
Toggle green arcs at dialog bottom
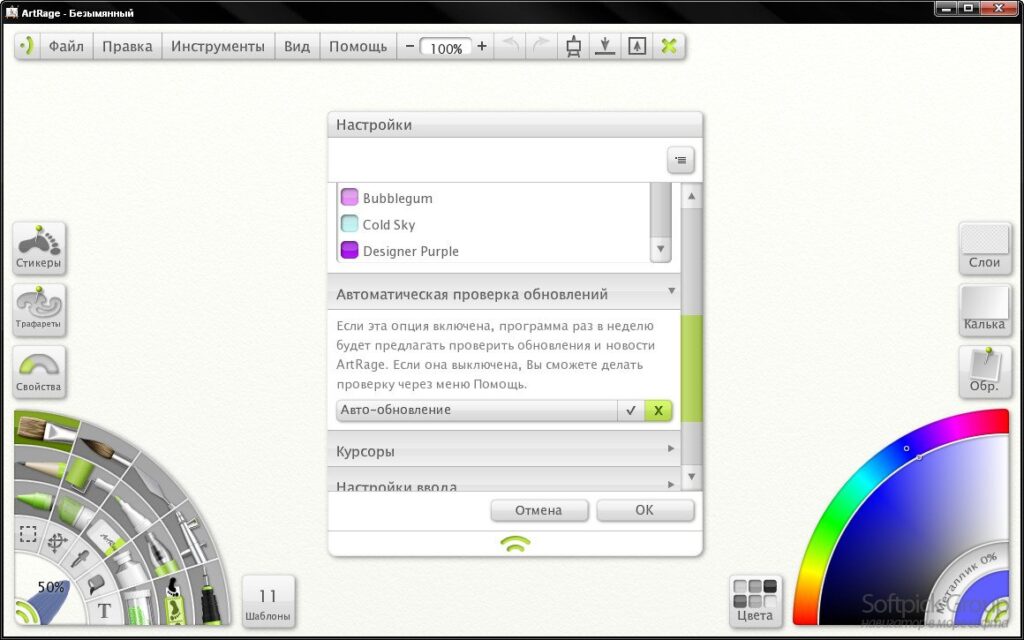[x=515, y=543]
